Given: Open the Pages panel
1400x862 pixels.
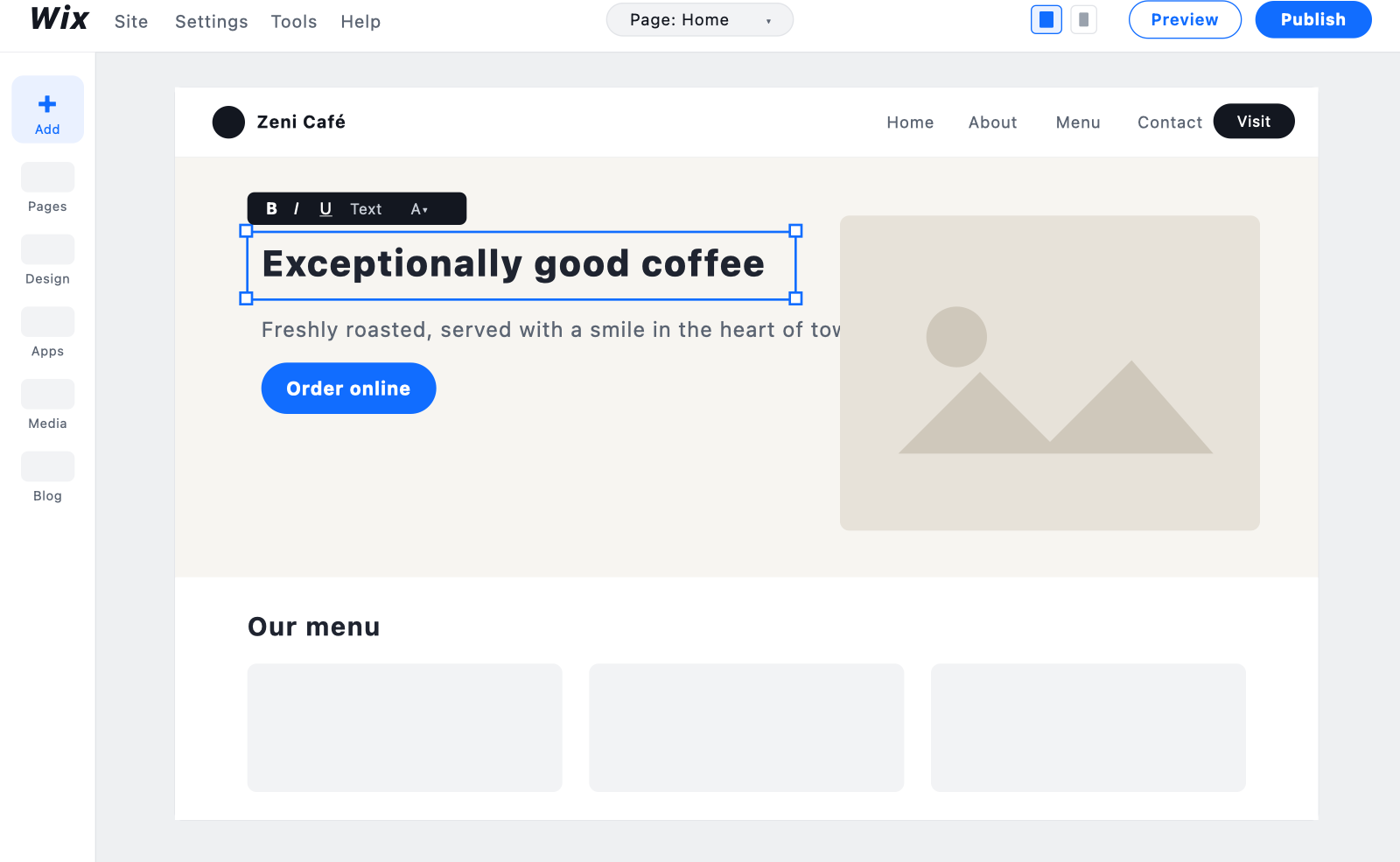Looking at the screenshot, I should pos(47,188).
